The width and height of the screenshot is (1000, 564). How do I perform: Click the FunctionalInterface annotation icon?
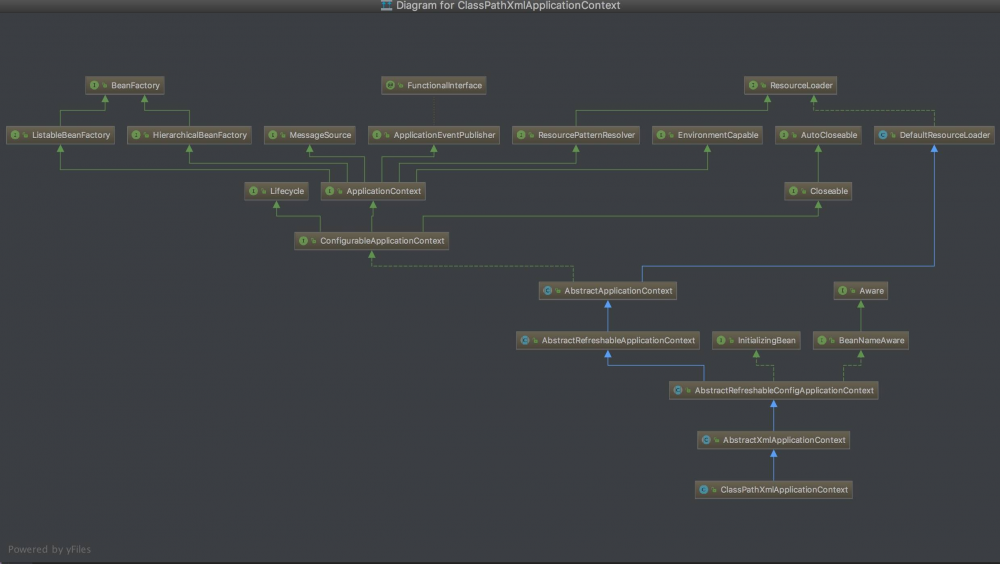click(x=390, y=85)
